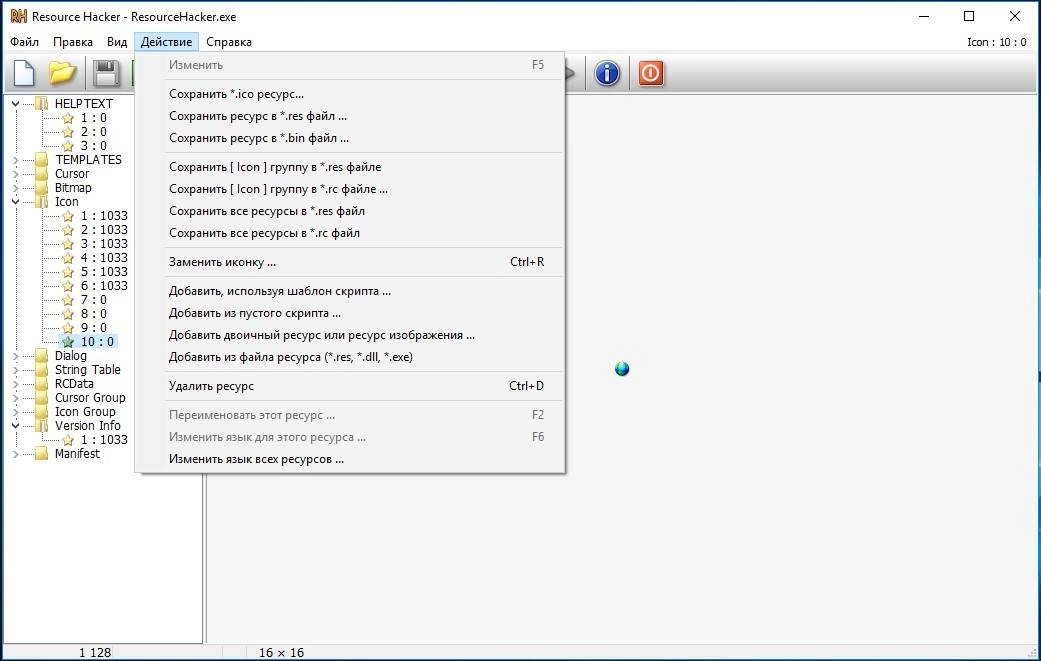
Task: Choose Сохранить [Icon] группу в *.rc файле
Action: click(x=350, y=188)
